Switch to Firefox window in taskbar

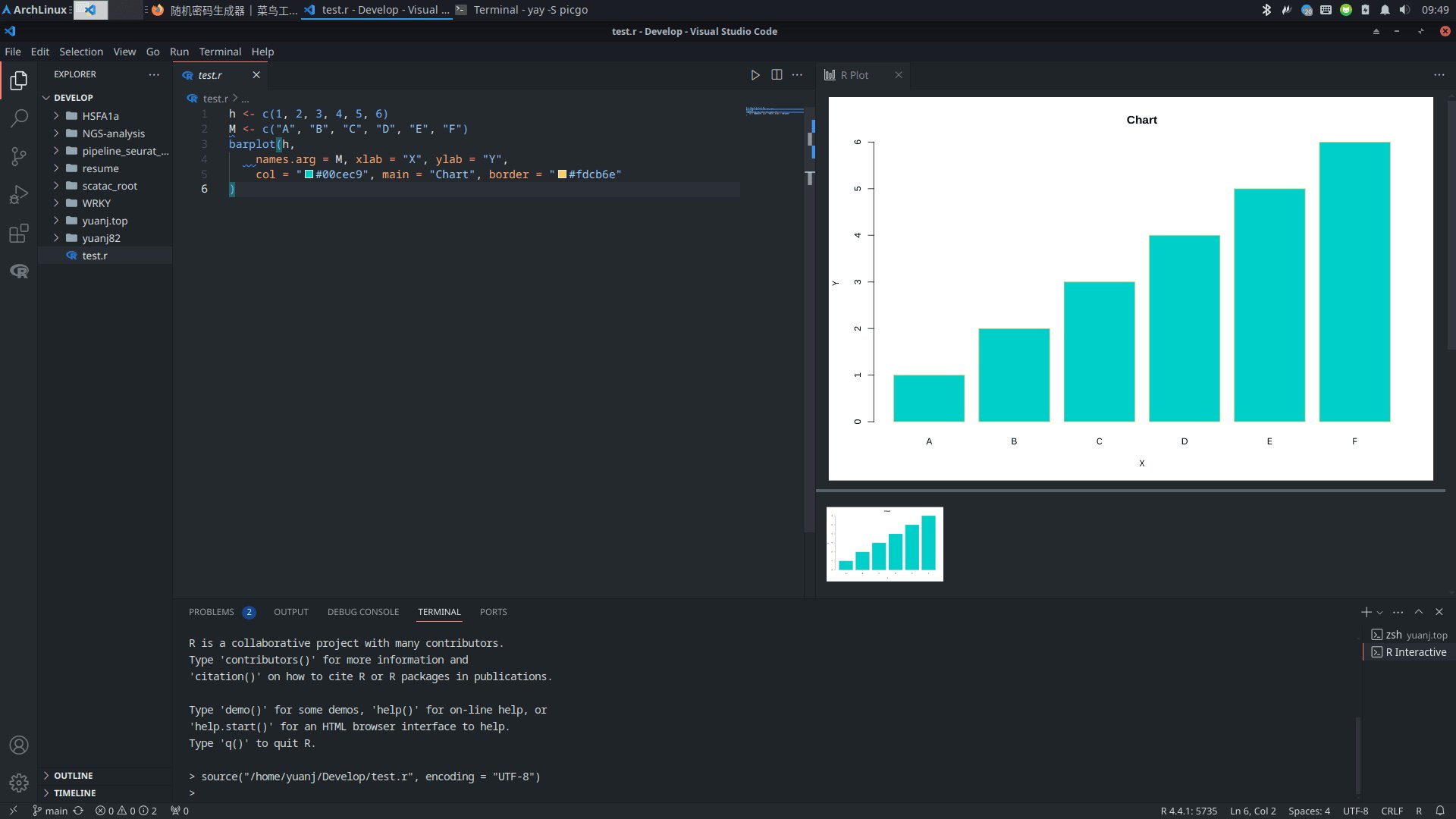224,10
